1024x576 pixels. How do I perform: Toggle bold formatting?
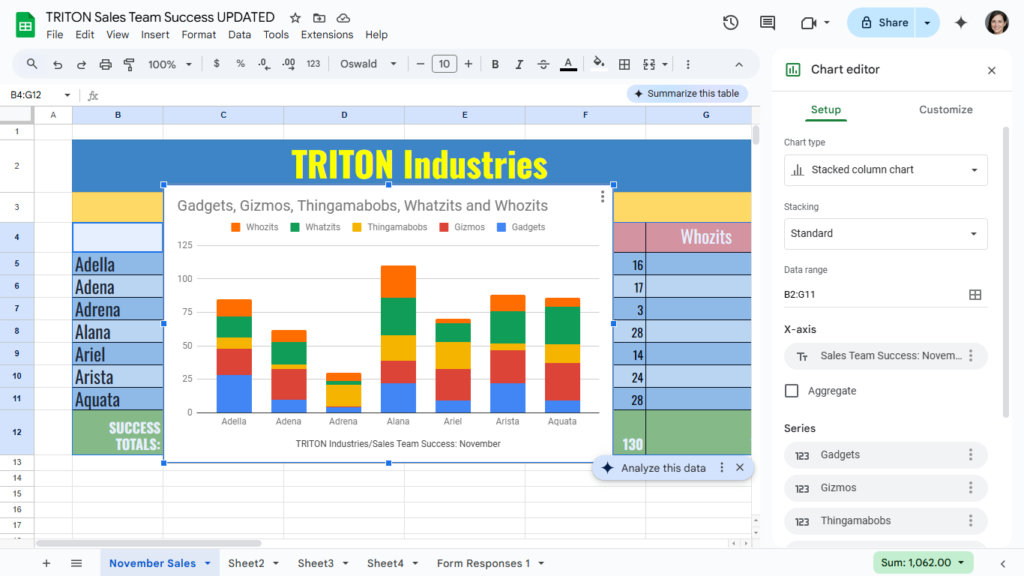click(x=495, y=64)
